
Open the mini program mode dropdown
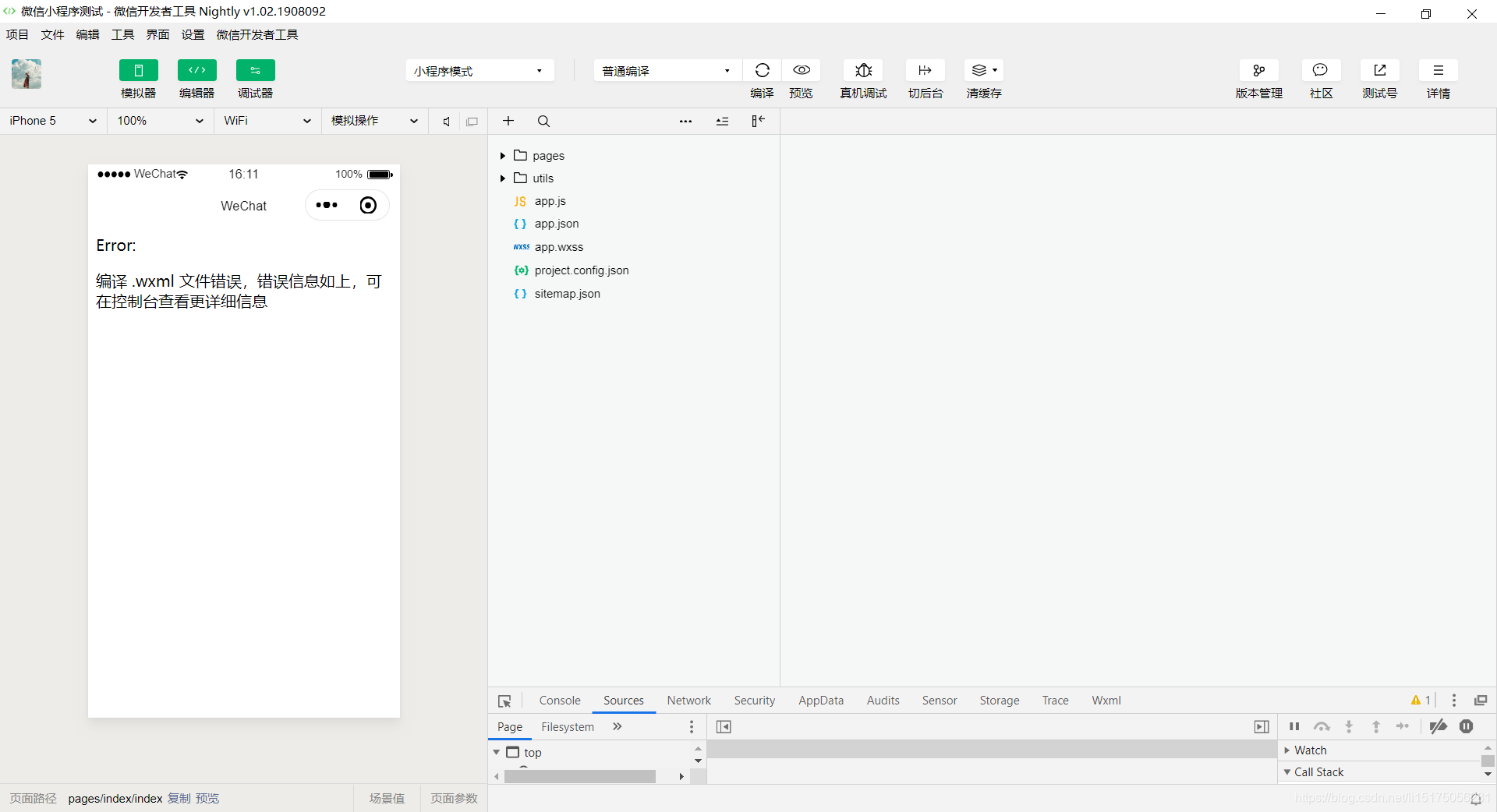coord(480,71)
